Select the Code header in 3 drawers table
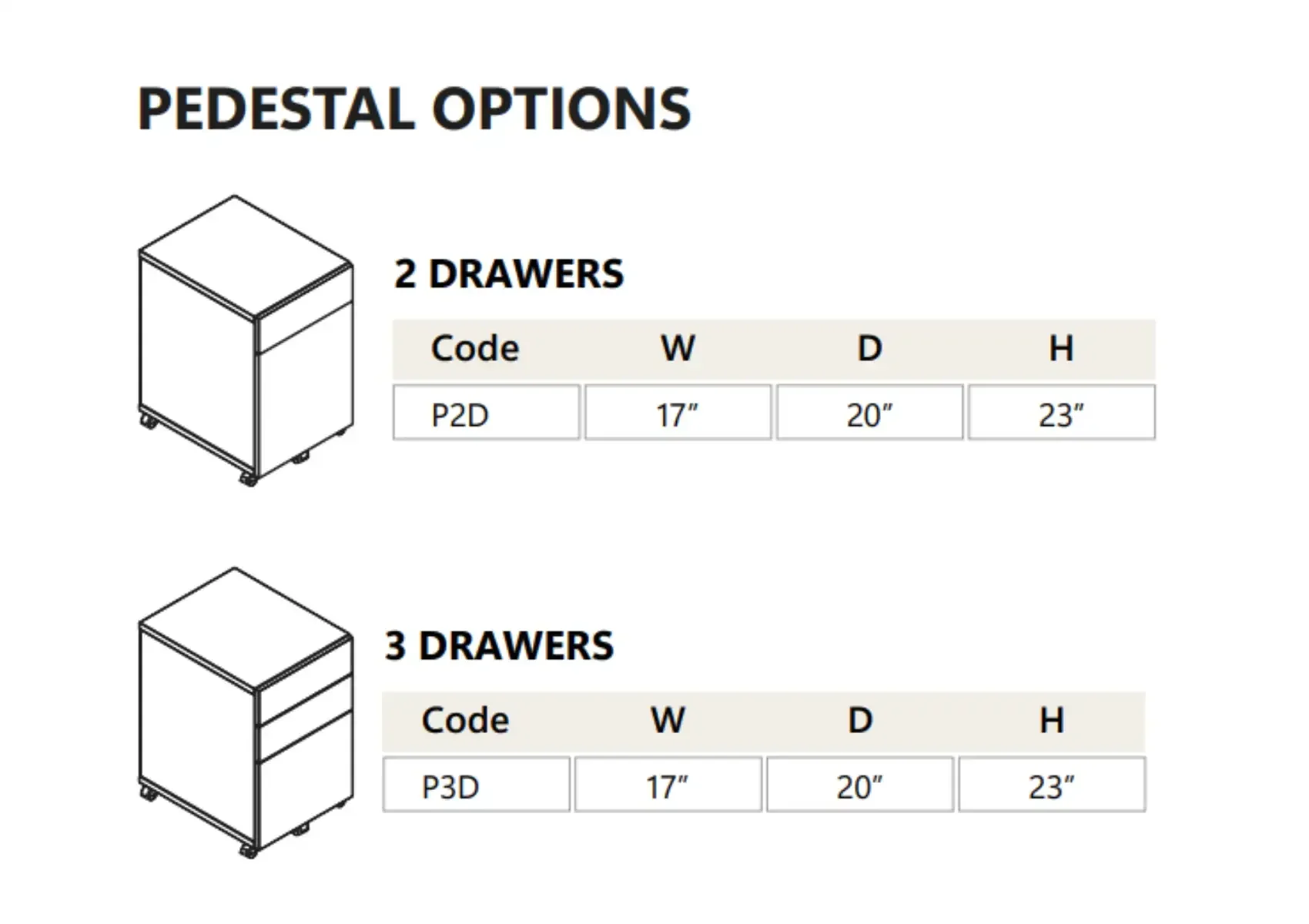 (x=465, y=721)
